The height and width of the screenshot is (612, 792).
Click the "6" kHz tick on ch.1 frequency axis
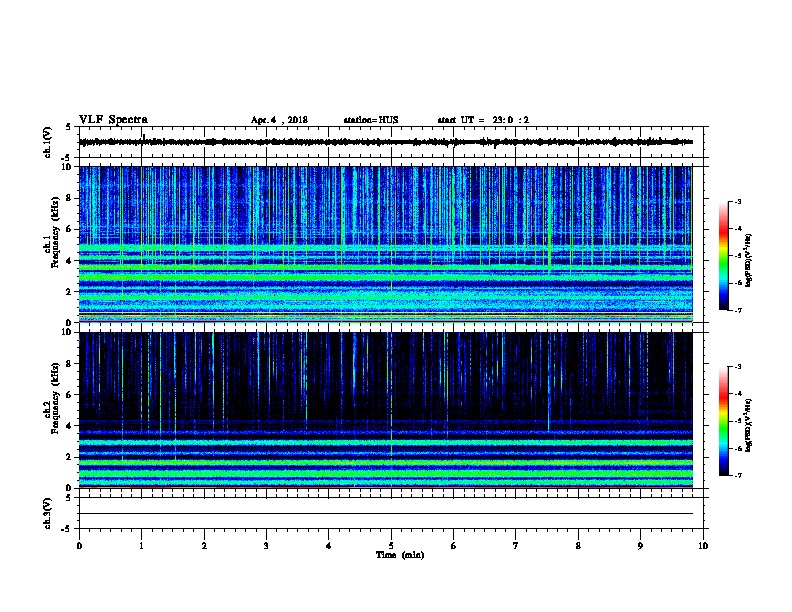point(69,229)
